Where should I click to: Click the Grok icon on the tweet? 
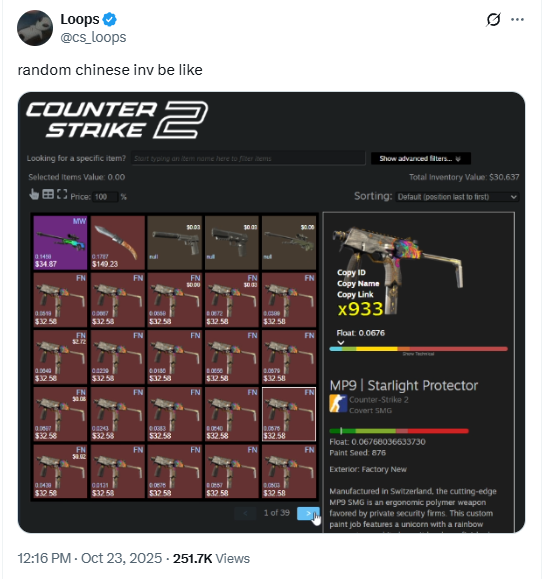(493, 20)
